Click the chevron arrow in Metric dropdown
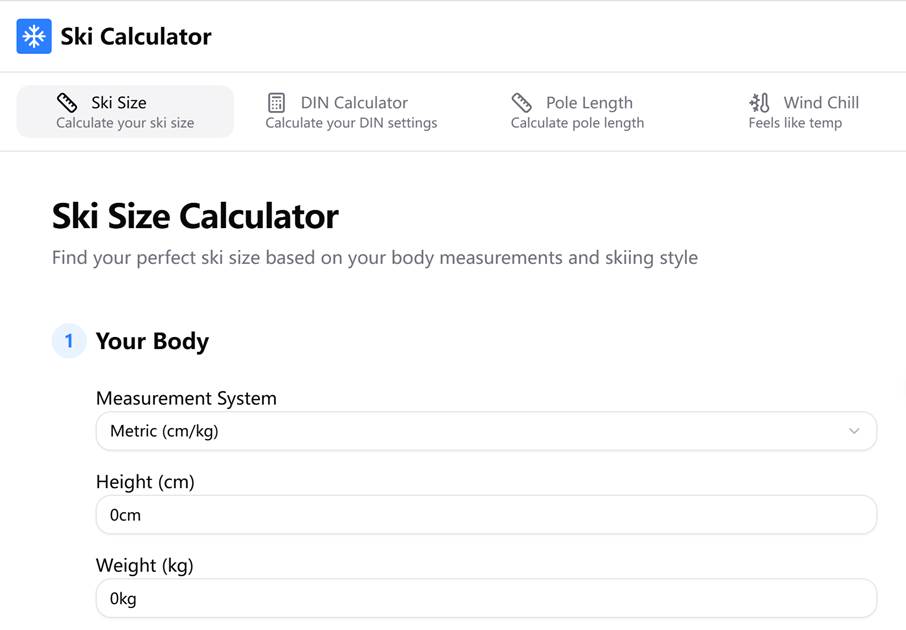906x630 pixels. [x=854, y=431]
